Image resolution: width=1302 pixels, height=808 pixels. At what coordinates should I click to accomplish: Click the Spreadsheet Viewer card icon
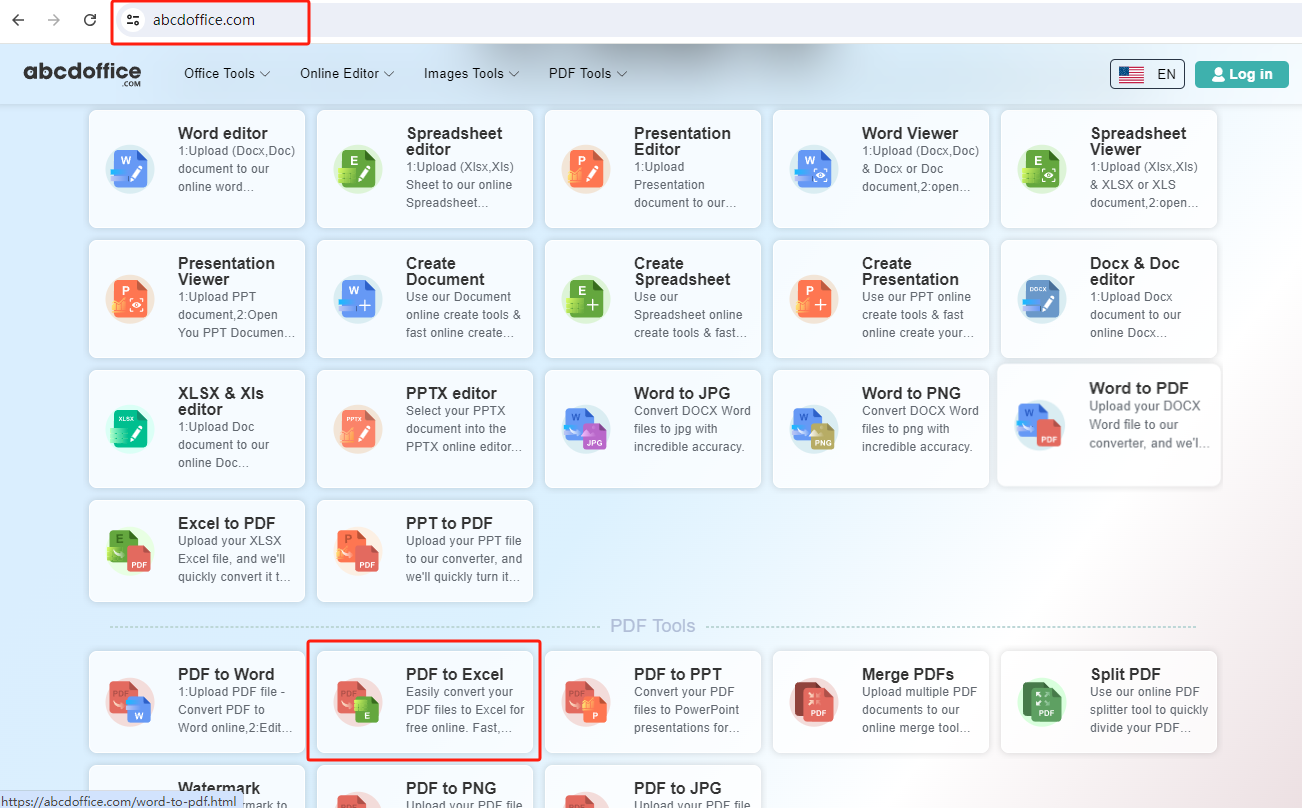[1042, 169]
